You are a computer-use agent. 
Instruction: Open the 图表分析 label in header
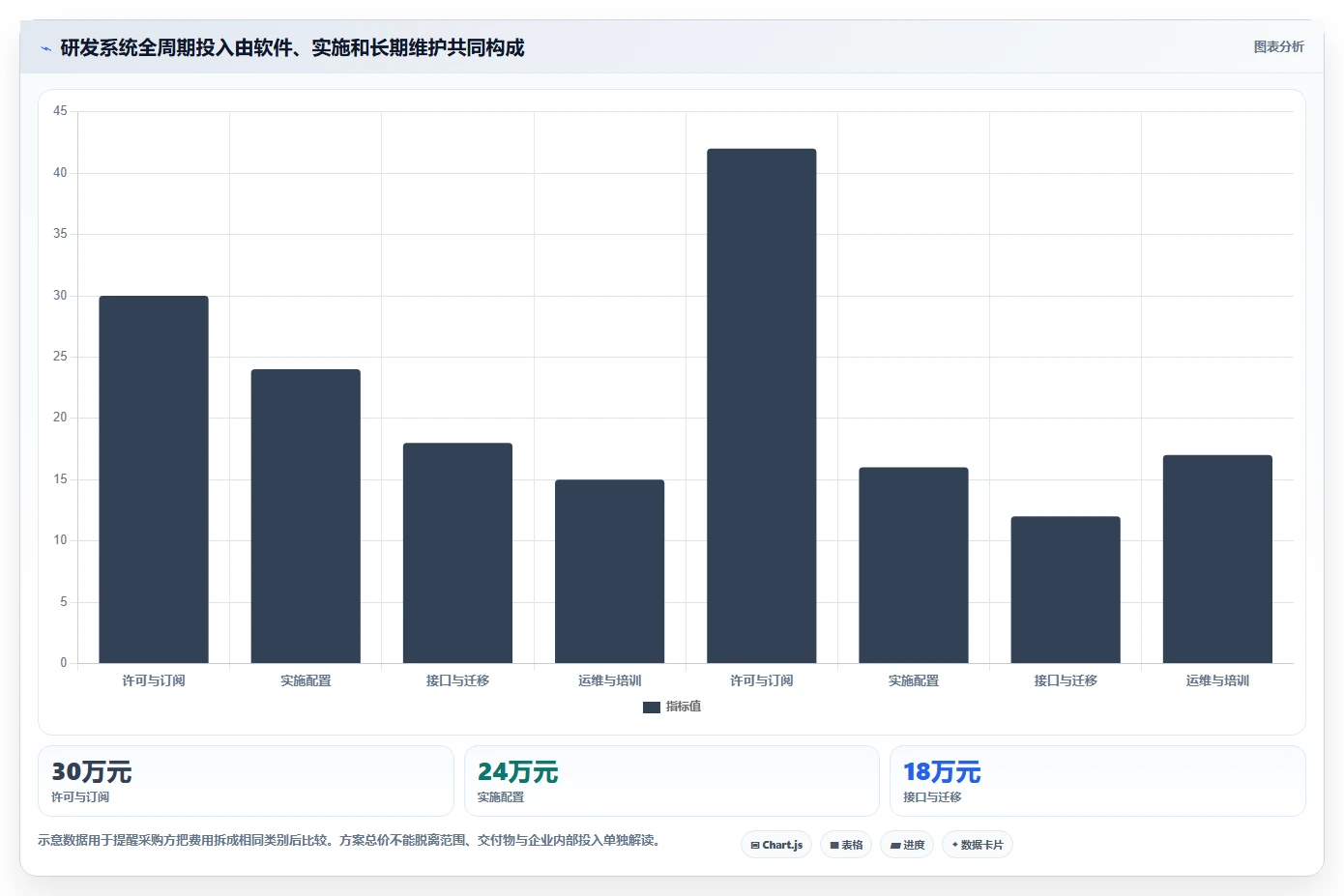click(x=1278, y=46)
